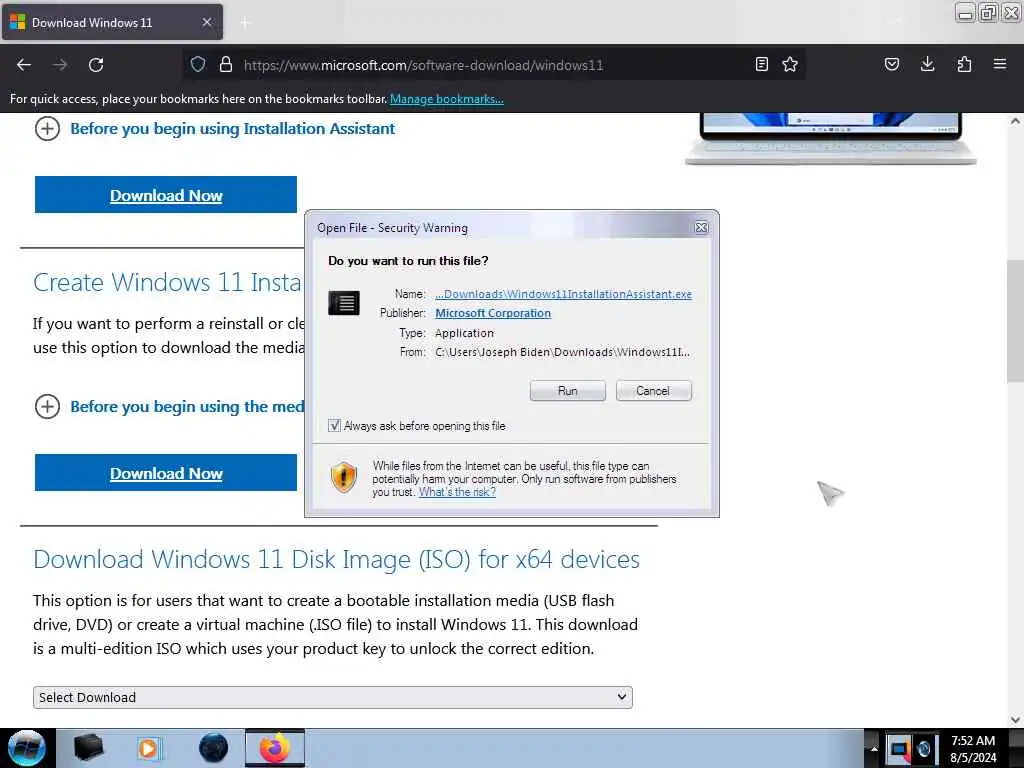Go back to the previous page
The width and height of the screenshot is (1024, 768).
click(x=24, y=65)
